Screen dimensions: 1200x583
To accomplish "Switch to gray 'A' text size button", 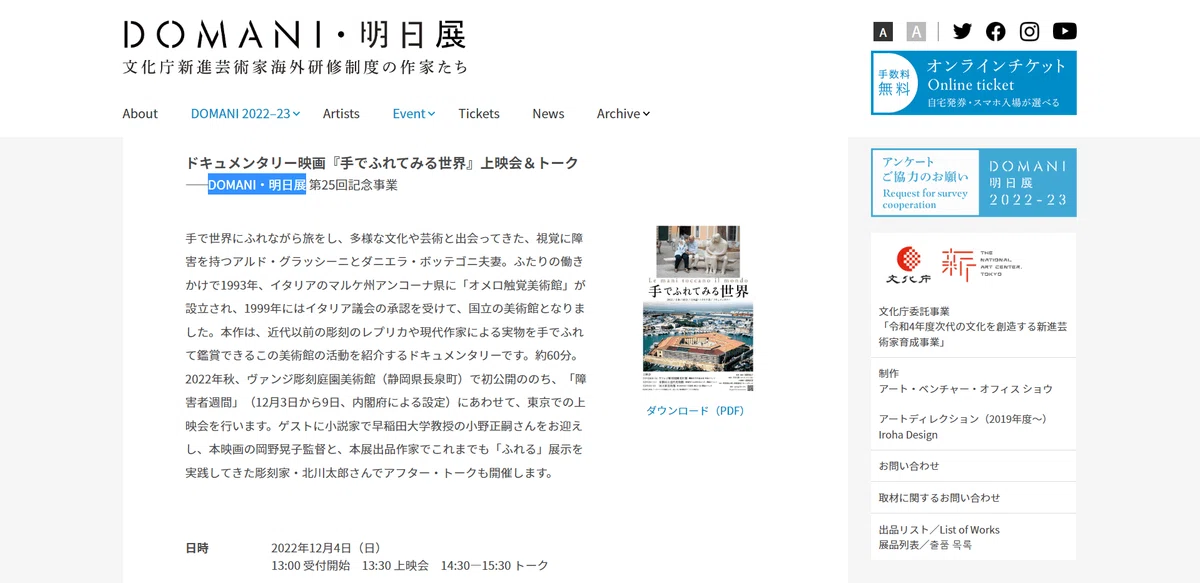I will click(x=916, y=31).
